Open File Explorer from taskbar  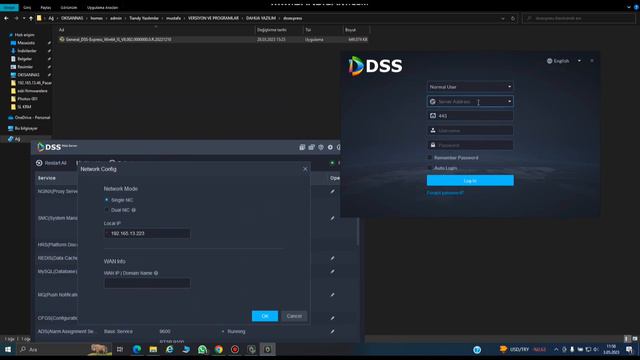[153, 349]
